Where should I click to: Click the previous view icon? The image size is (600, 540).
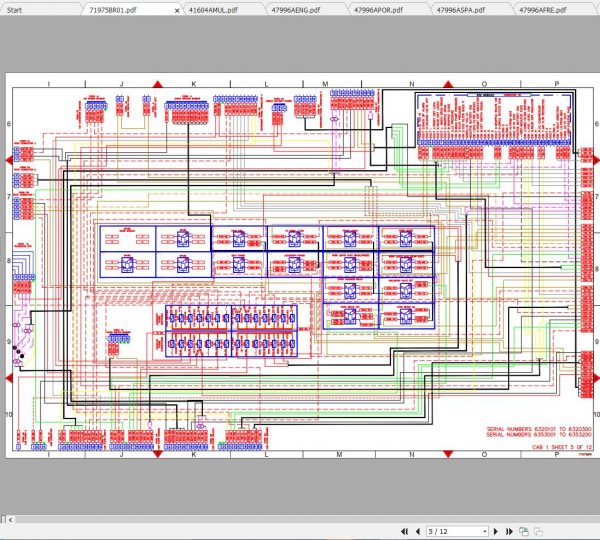click(x=524, y=530)
